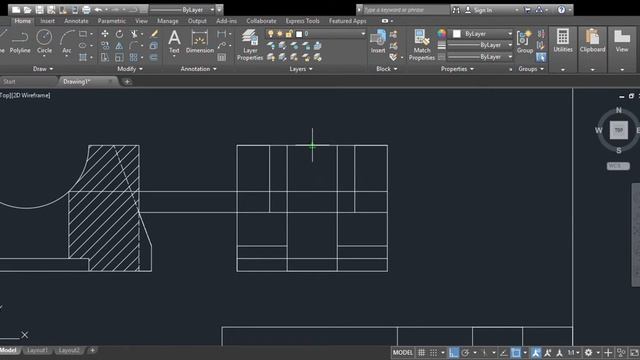Select the Copy tool in Modify

[x=105, y=46]
